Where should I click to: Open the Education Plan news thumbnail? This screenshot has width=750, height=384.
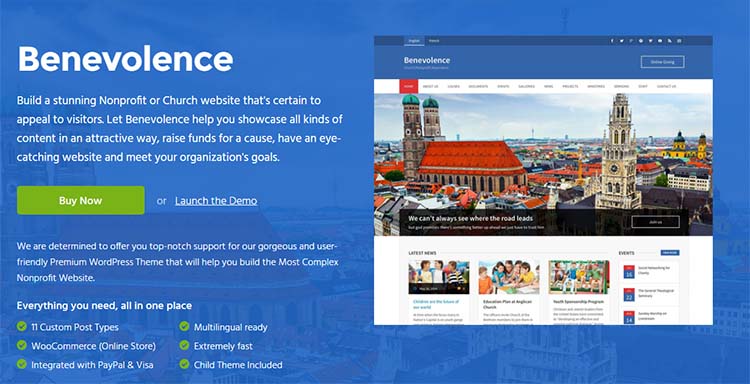coord(509,277)
